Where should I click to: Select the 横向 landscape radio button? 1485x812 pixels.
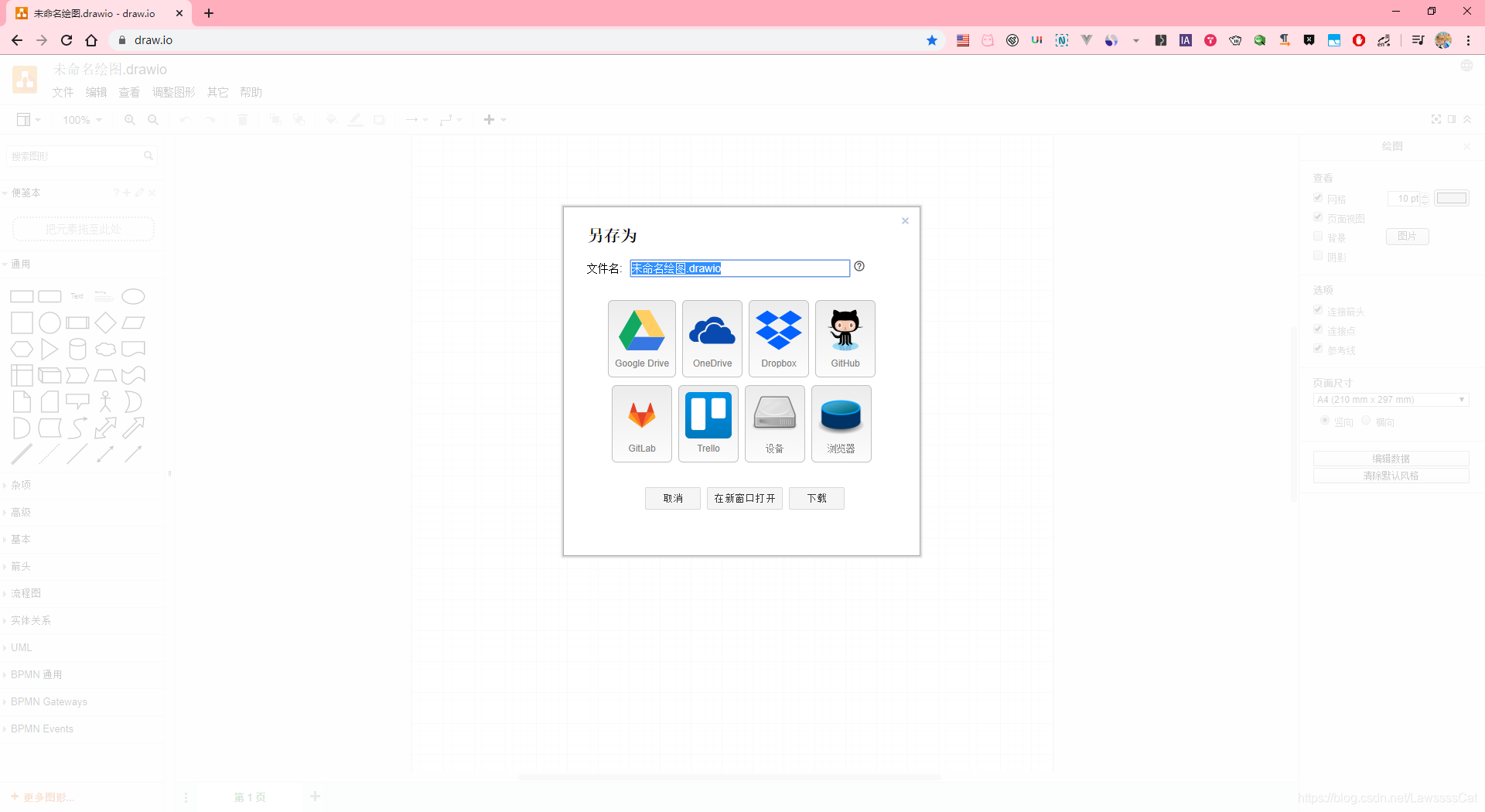[x=1366, y=421]
